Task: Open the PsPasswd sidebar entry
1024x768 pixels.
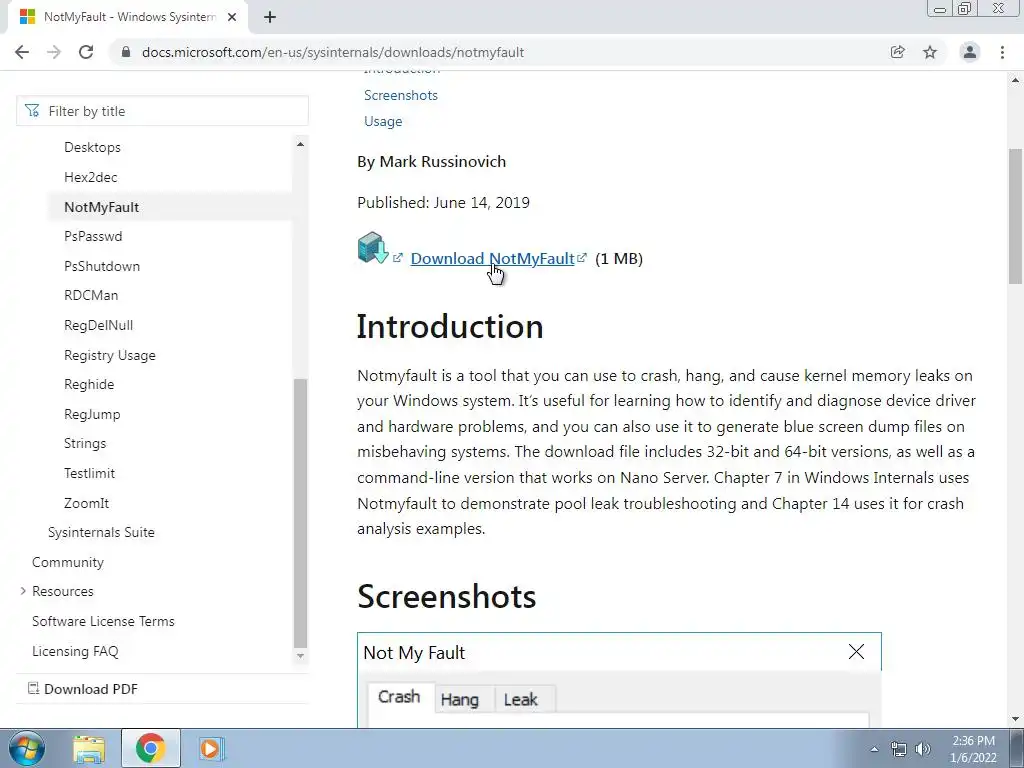Action: coord(93,236)
